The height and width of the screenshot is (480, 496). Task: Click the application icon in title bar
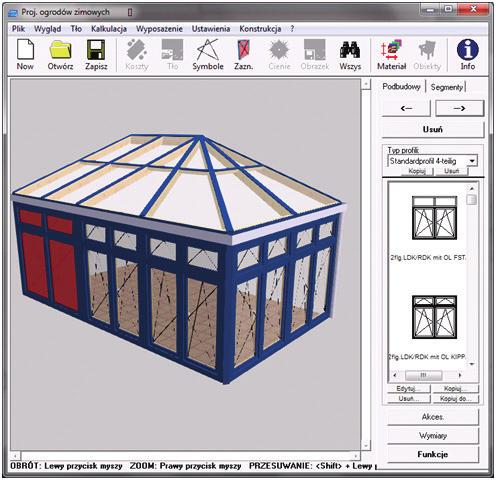click(13, 13)
